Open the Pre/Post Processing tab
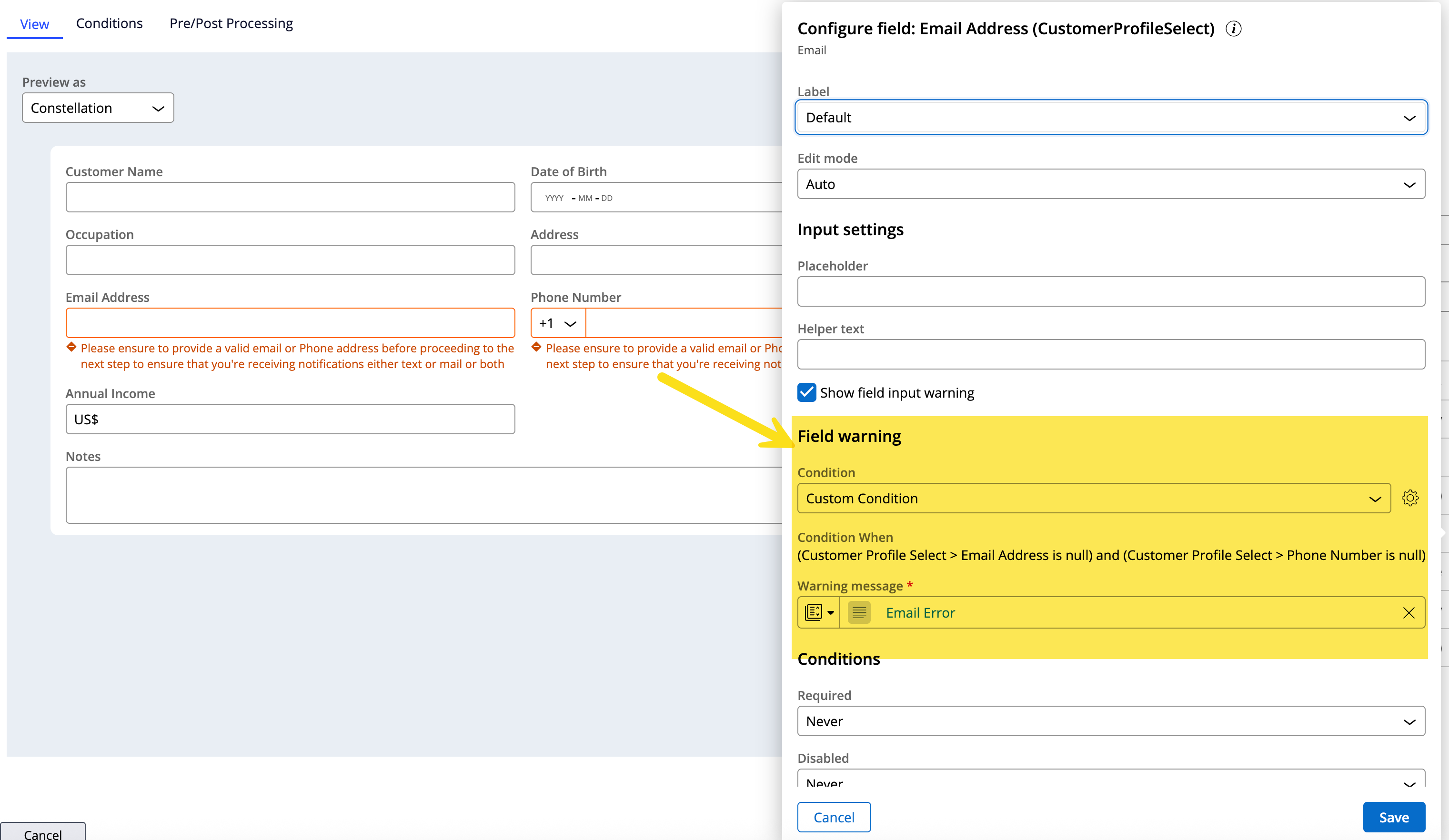 click(x=231, y=24)
